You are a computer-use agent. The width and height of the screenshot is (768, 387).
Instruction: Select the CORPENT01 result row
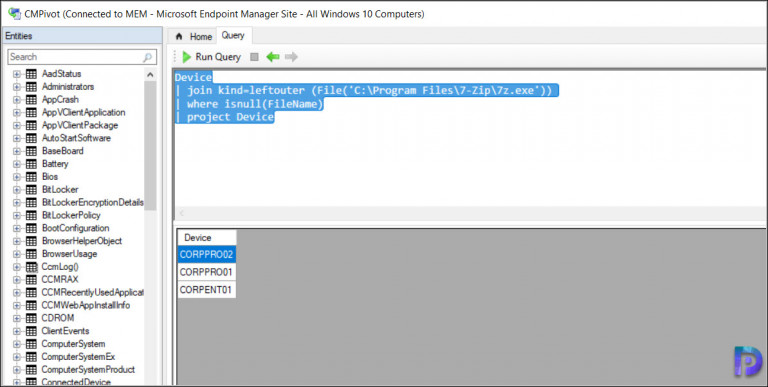206,290
